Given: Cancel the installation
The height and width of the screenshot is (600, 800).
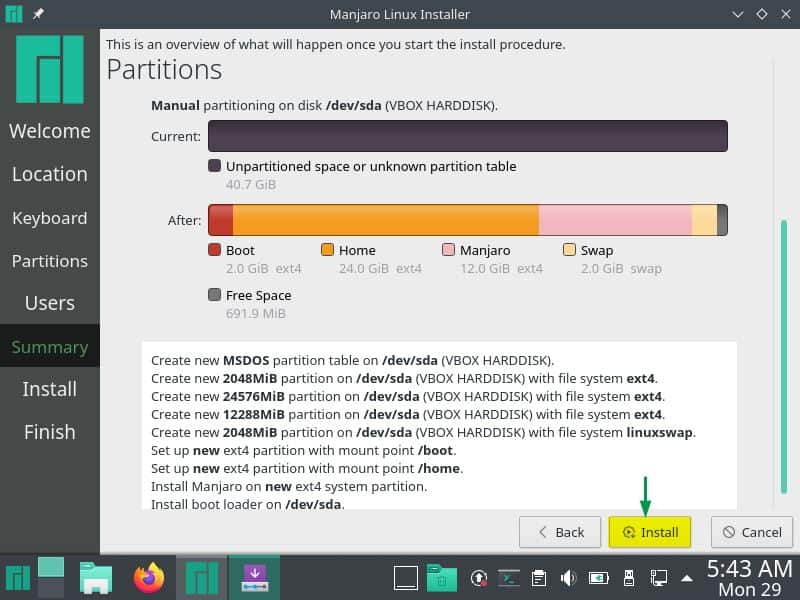Looking at the screenshot, I should tap(752, 532).
